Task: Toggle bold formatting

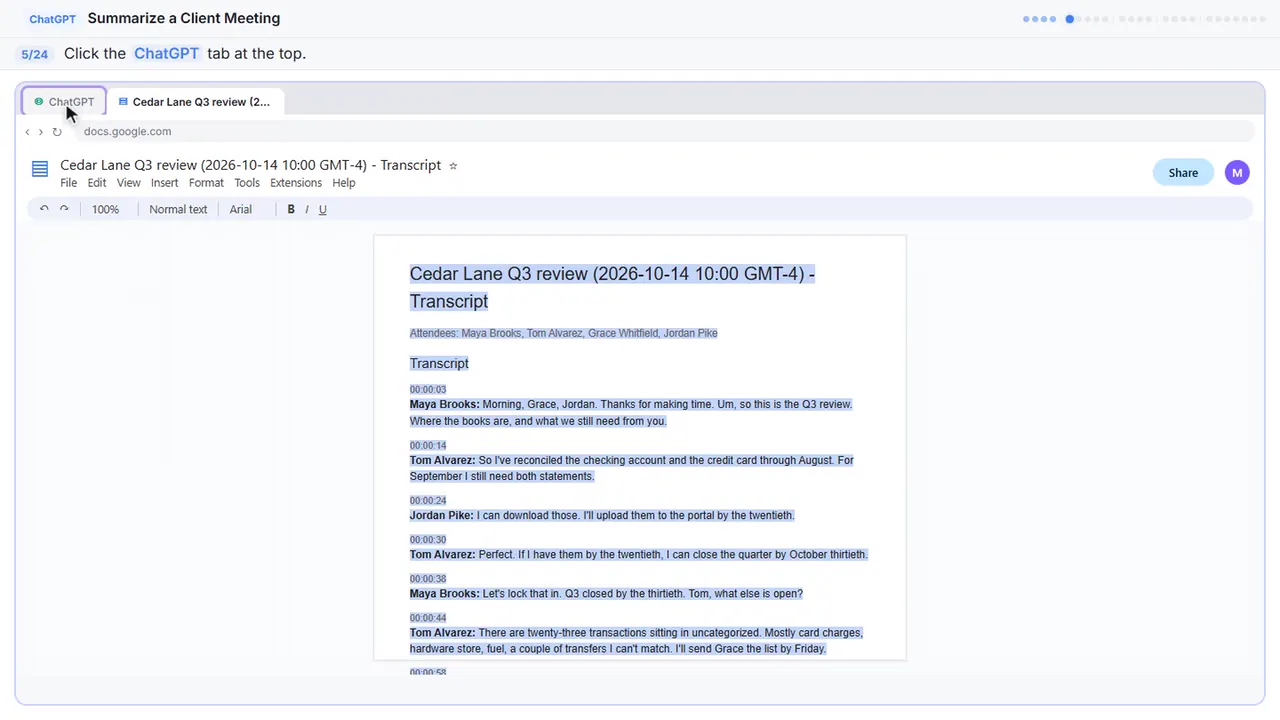Action: [291, 209]
